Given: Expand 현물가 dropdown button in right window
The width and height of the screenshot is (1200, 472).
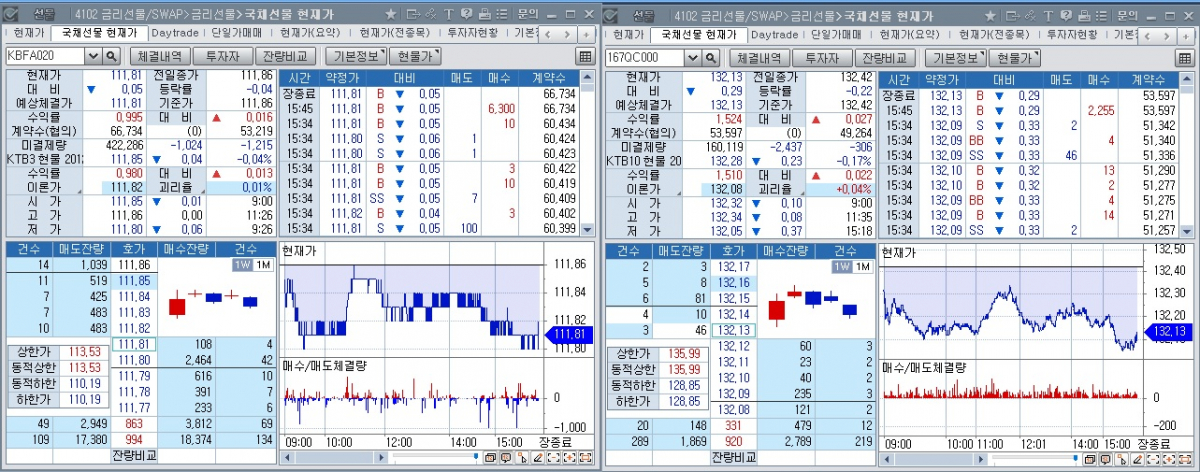Looking at the screenshot, I should (x=1014, y=57).
